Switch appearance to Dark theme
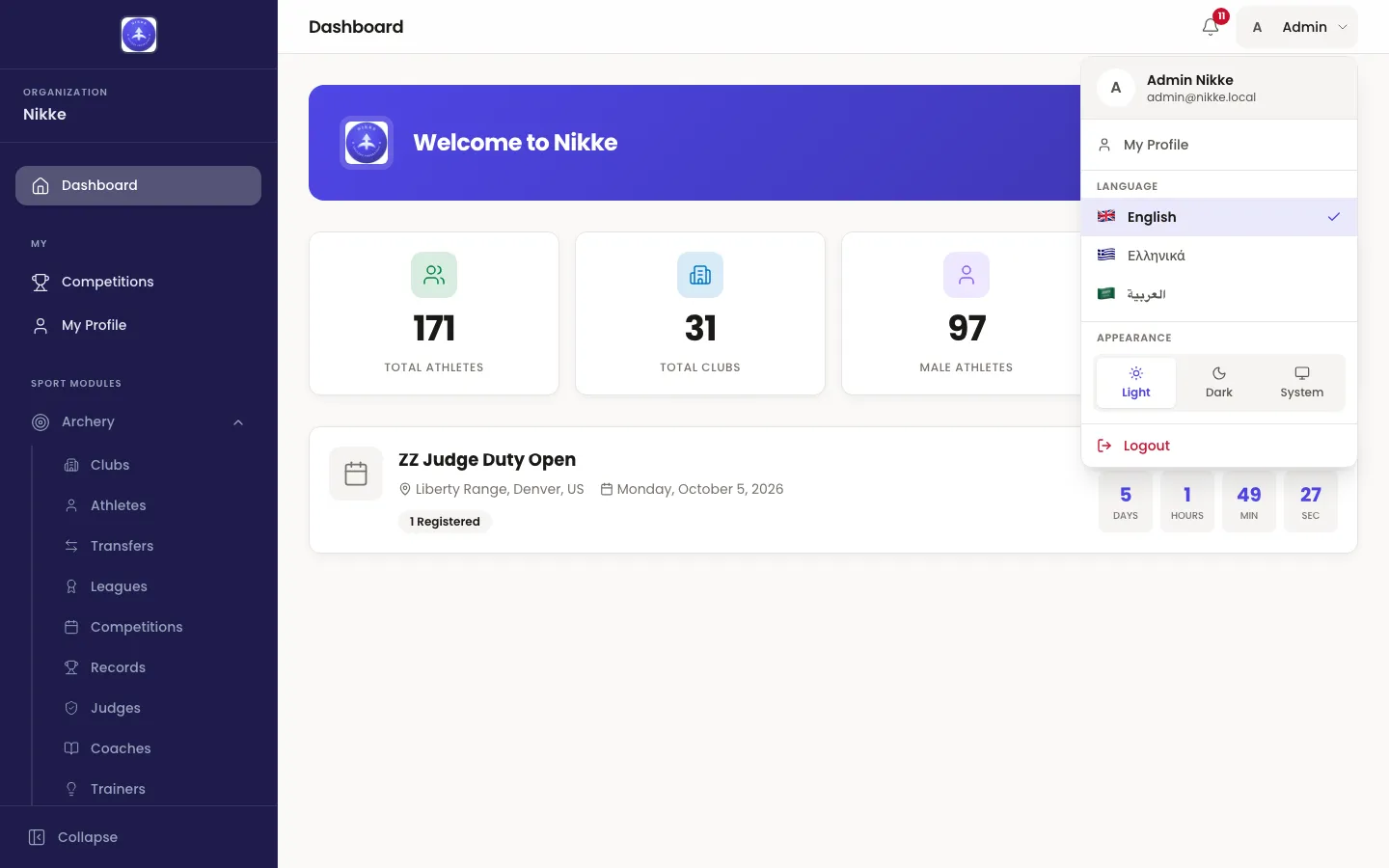 pos(1219,383)
